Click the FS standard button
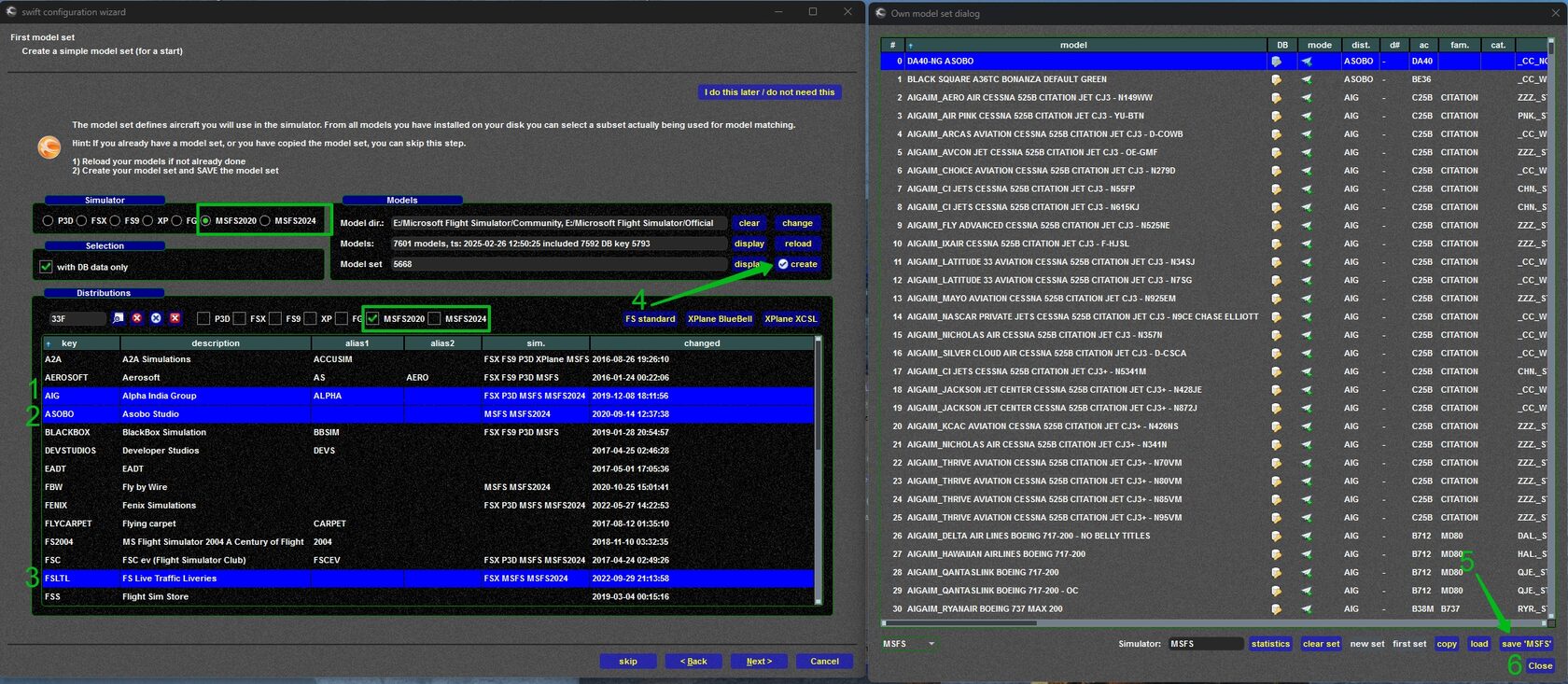The width and height of the screenshot is (1568, 684). (651, 319)
